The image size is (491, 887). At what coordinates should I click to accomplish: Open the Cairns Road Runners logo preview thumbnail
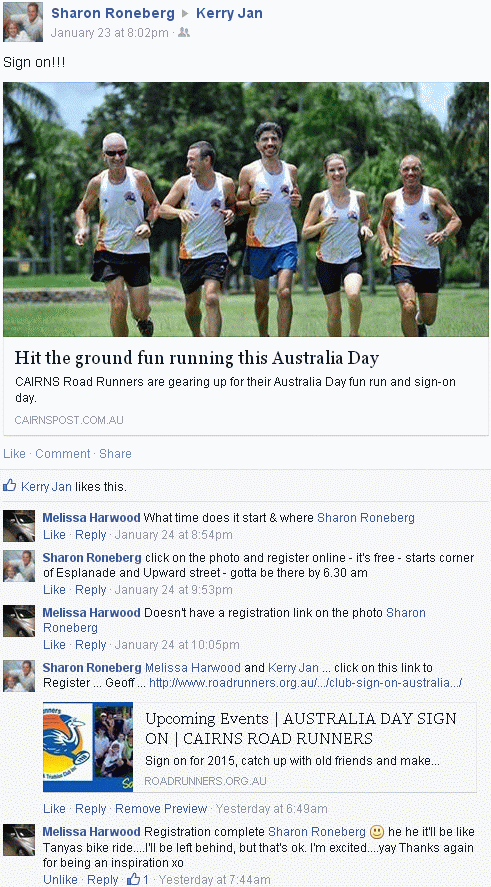pyautogui.click(x=88, y=747)
